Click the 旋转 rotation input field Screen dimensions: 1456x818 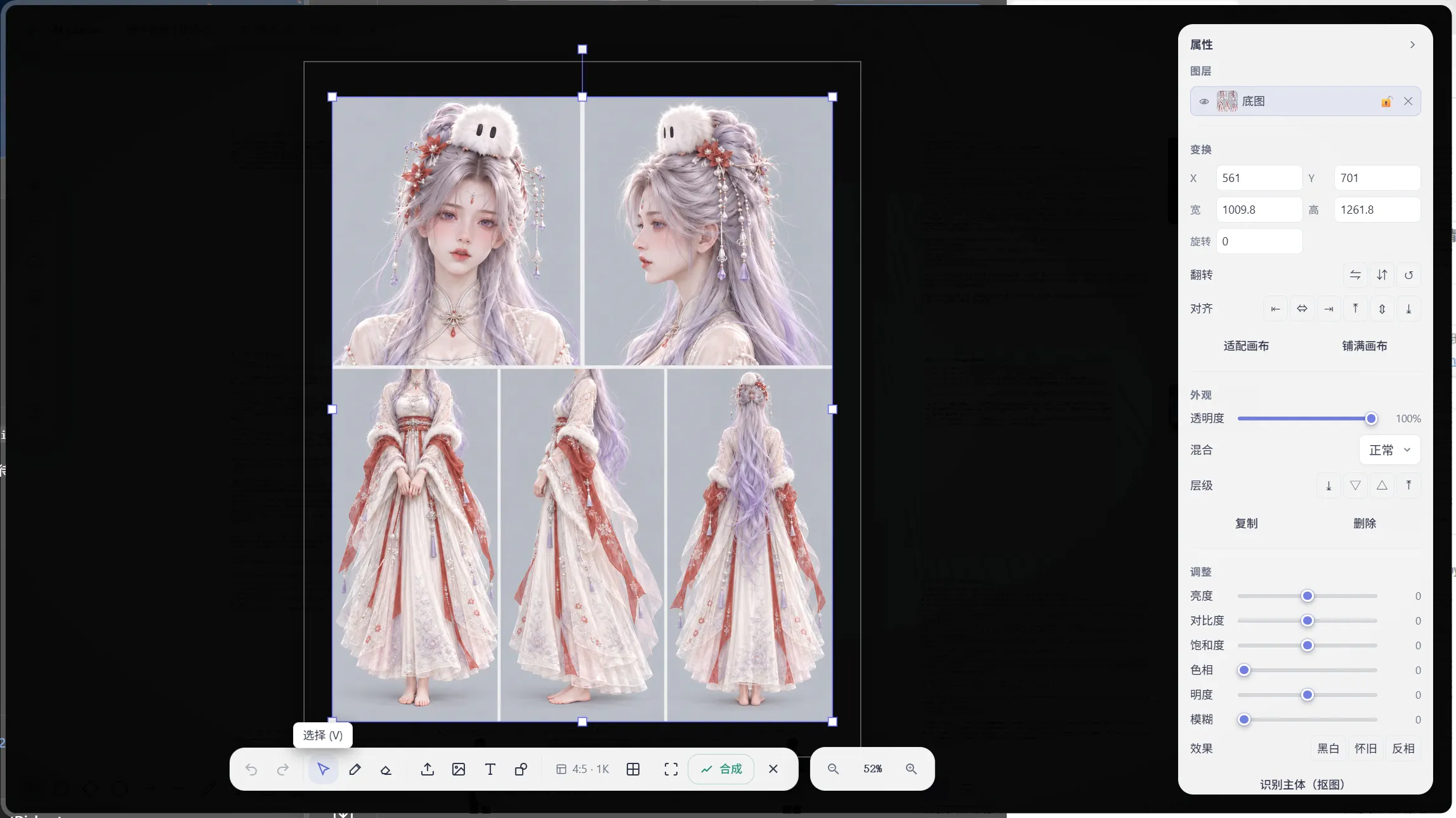1259,242
